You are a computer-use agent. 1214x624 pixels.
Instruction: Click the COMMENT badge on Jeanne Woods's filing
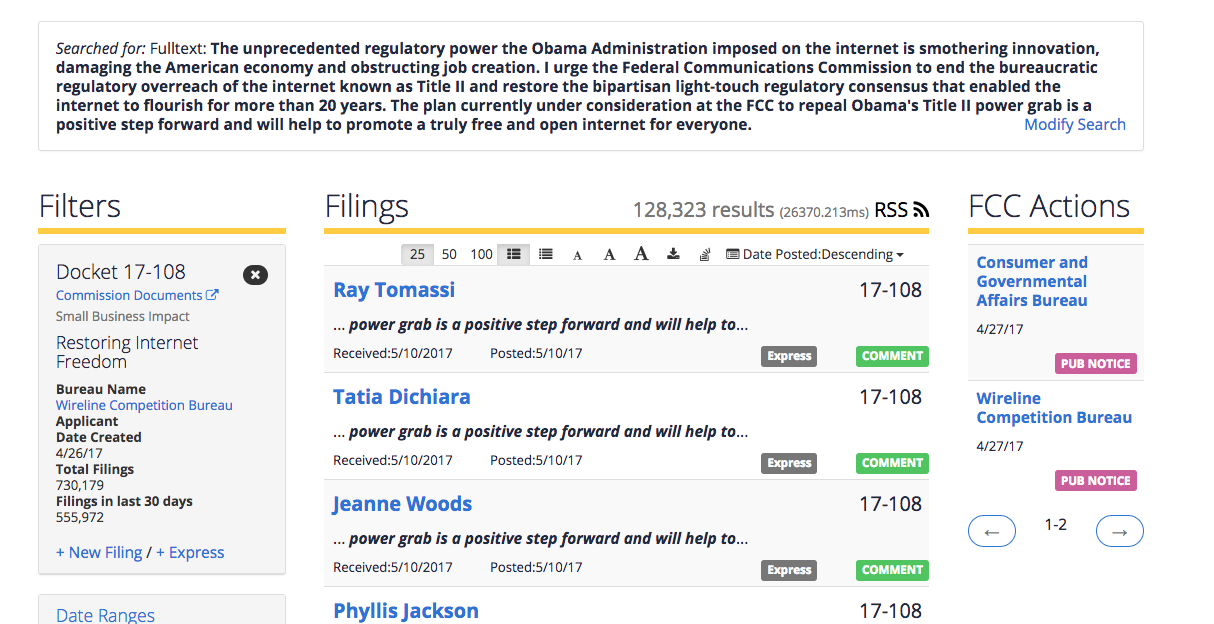892,570
